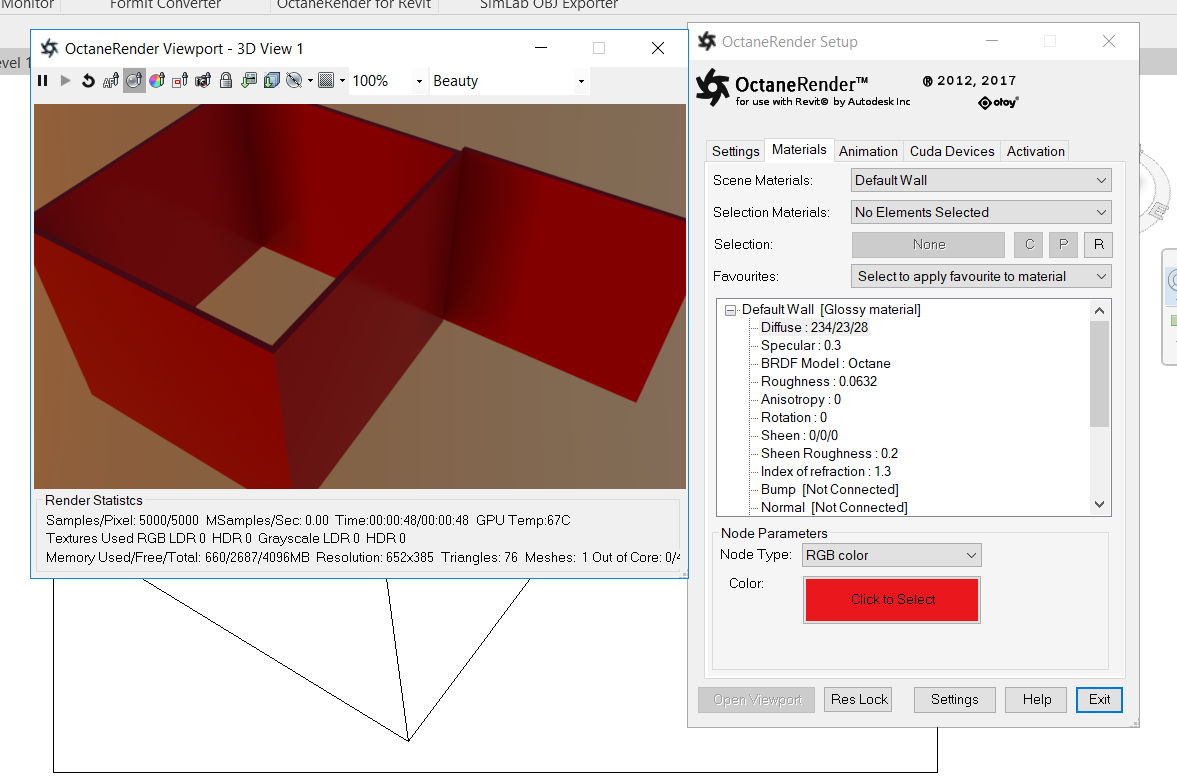Viewport: 1177px width, 782px height.
Task: Select the Bump [Not Connected] row
Action: (x=829, y=489)
